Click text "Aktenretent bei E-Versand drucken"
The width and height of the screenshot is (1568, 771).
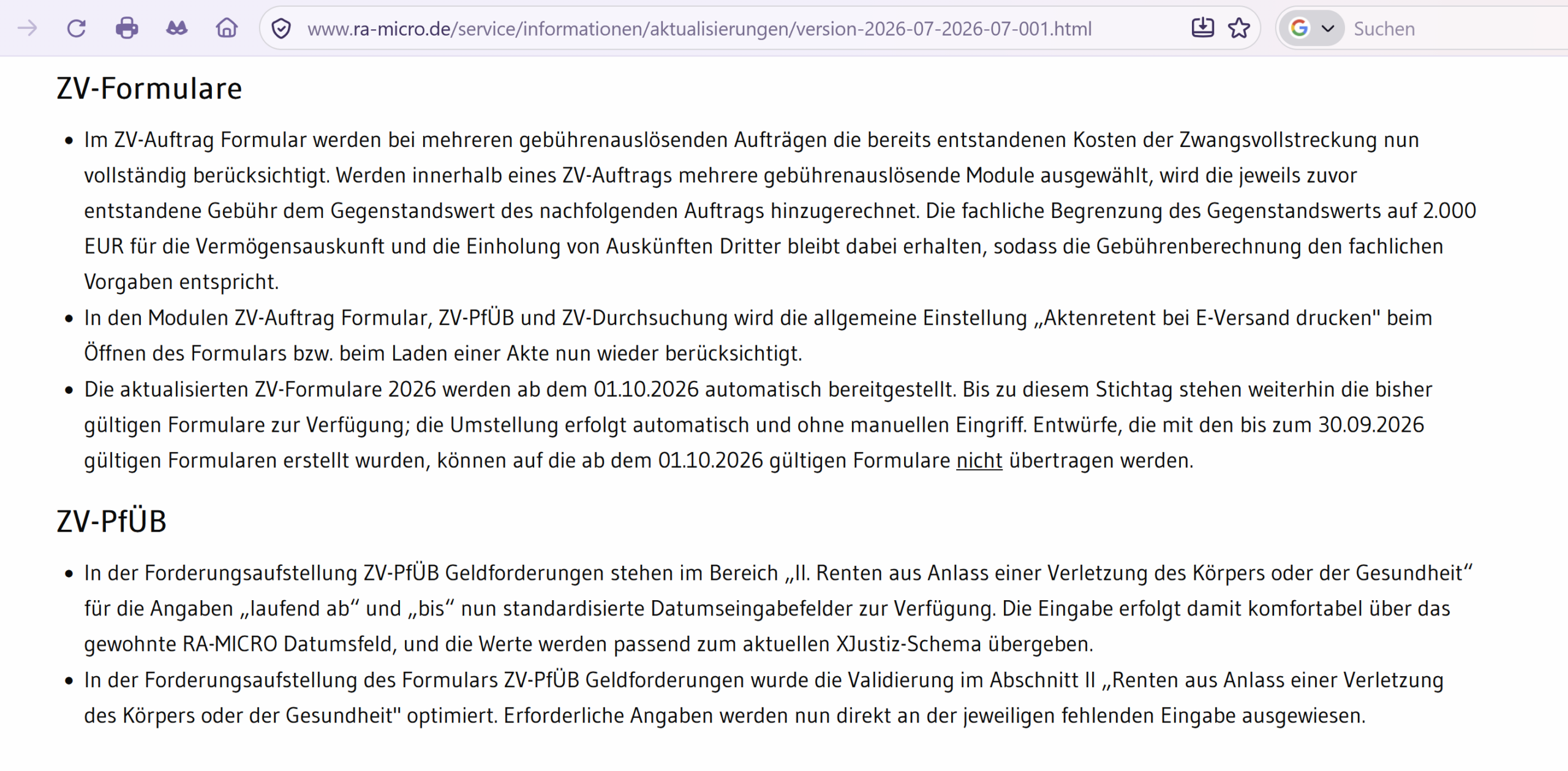pyautogui.click(x=1207, y=318)
